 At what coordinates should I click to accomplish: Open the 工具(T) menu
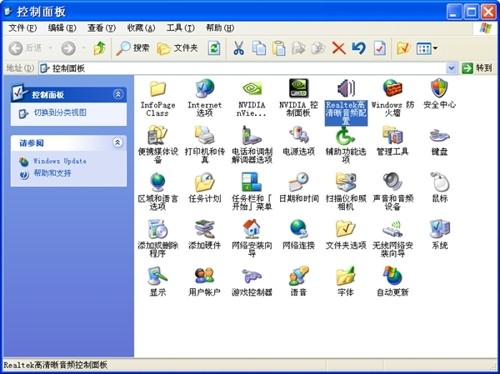click(x=180, y=28)
